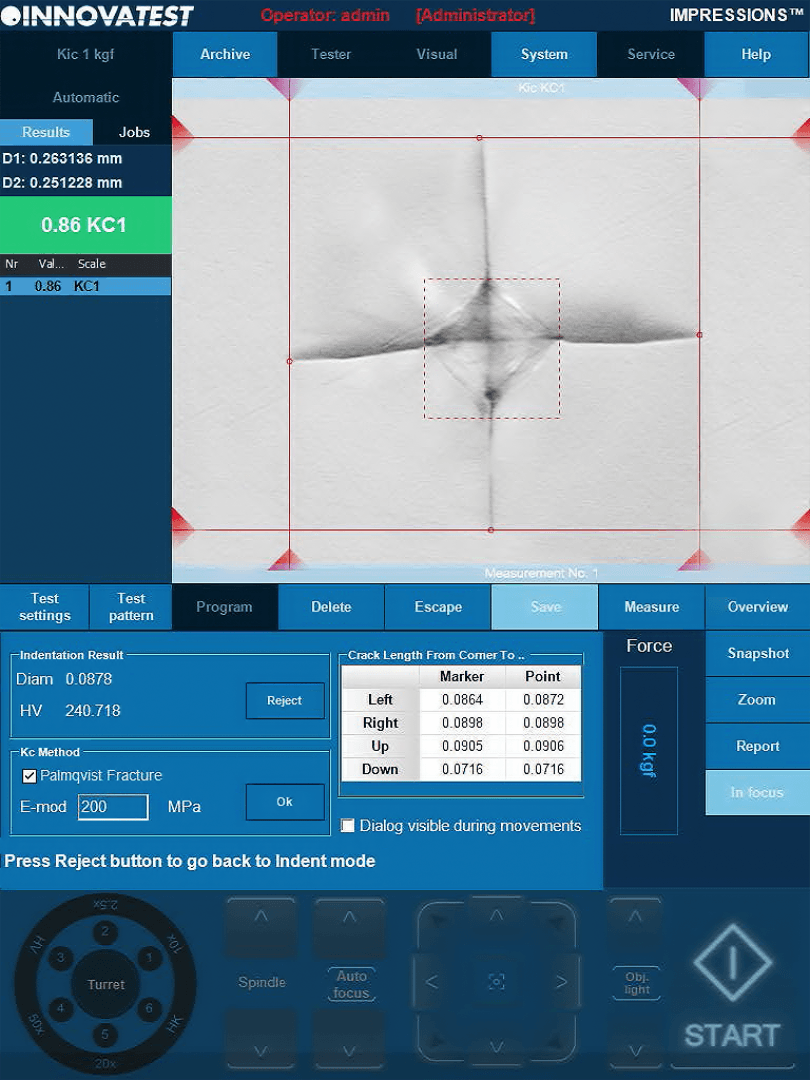Click the Turret center button
Viewport: 810px width, 1080px height.
tap(105, 984)
